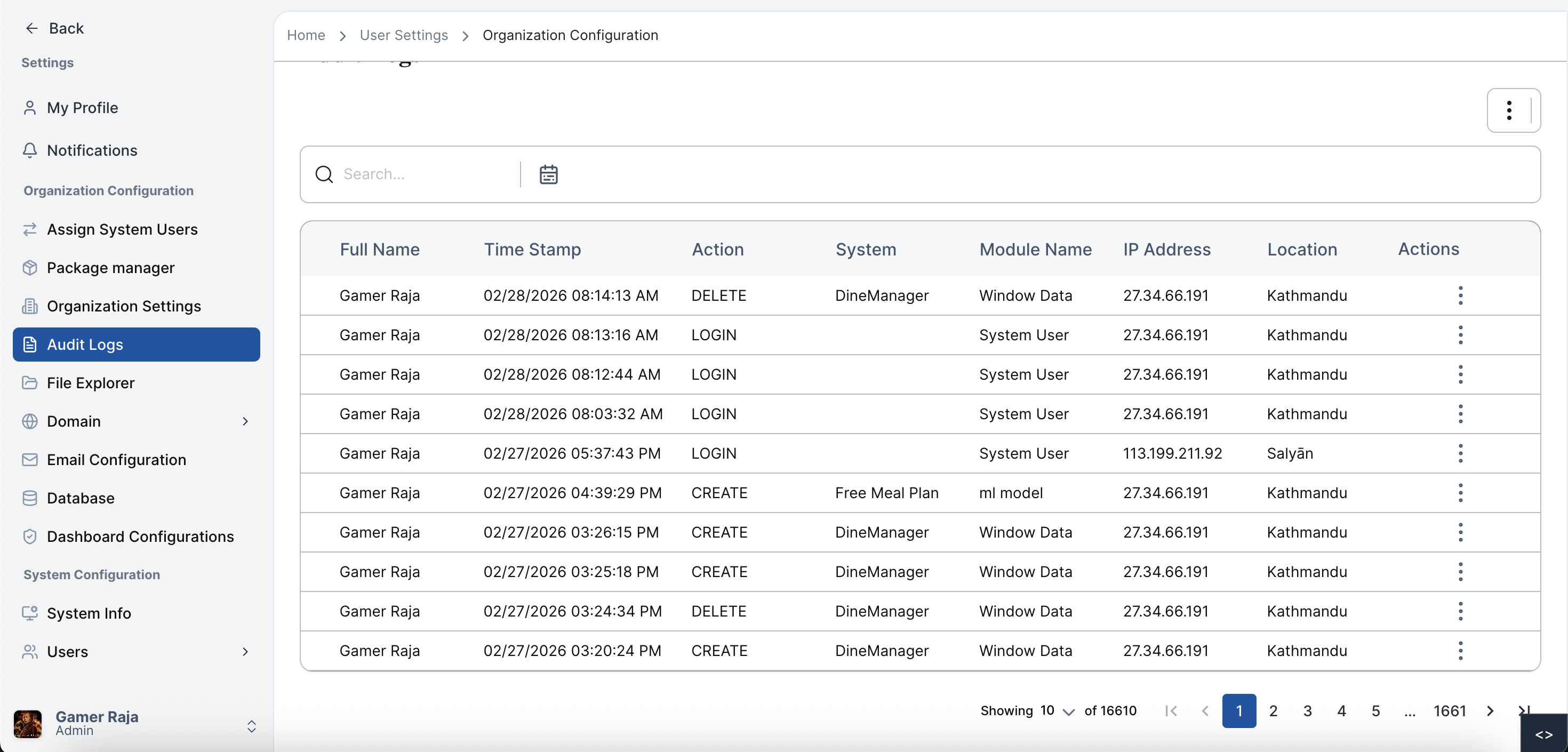Expand the Domain submenu chevron
This screenshot has width=1568, height=752.
point(245,421)
